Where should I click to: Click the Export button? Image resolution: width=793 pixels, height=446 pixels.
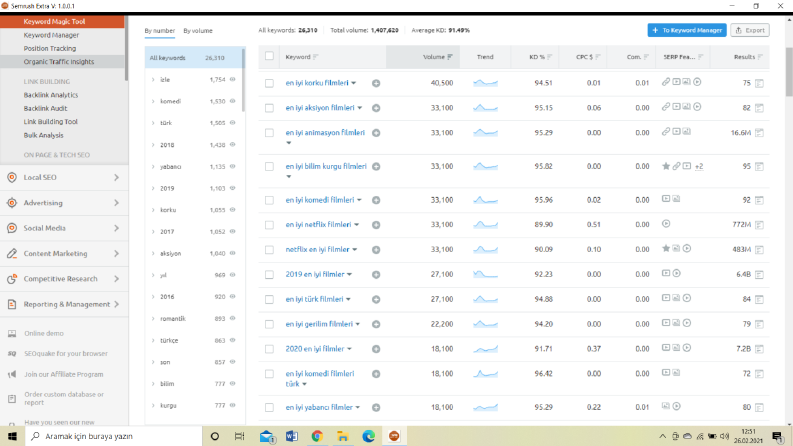pos(750,30)
